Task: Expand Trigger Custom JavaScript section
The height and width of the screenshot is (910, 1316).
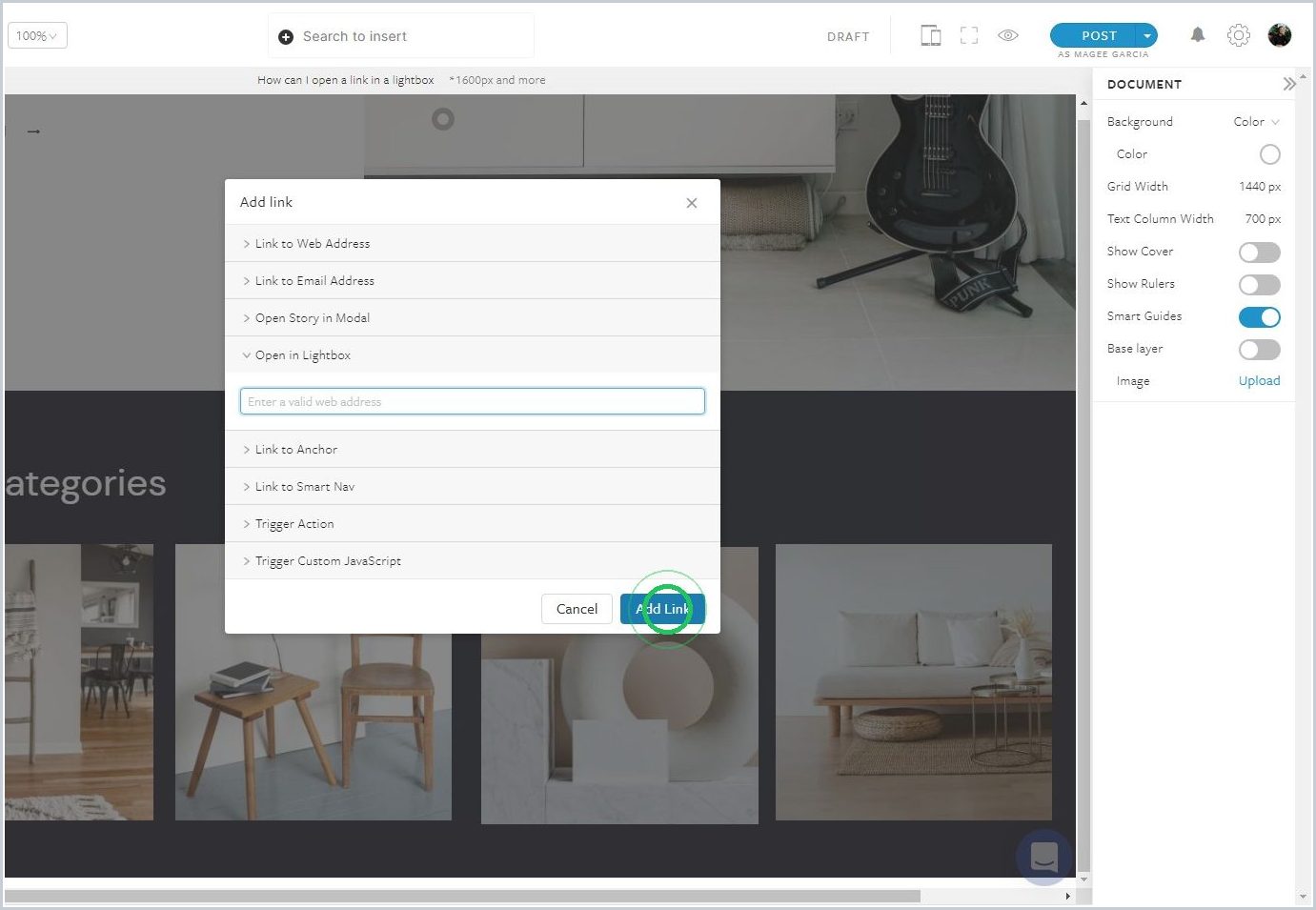Action: click(x=473, y=561)
